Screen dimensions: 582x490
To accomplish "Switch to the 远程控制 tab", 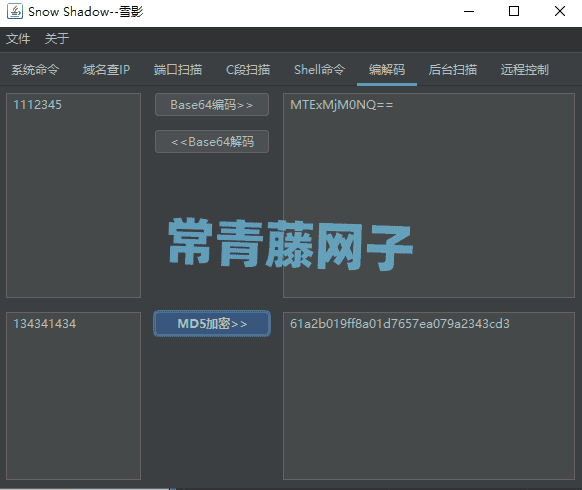I will point(524,70).
